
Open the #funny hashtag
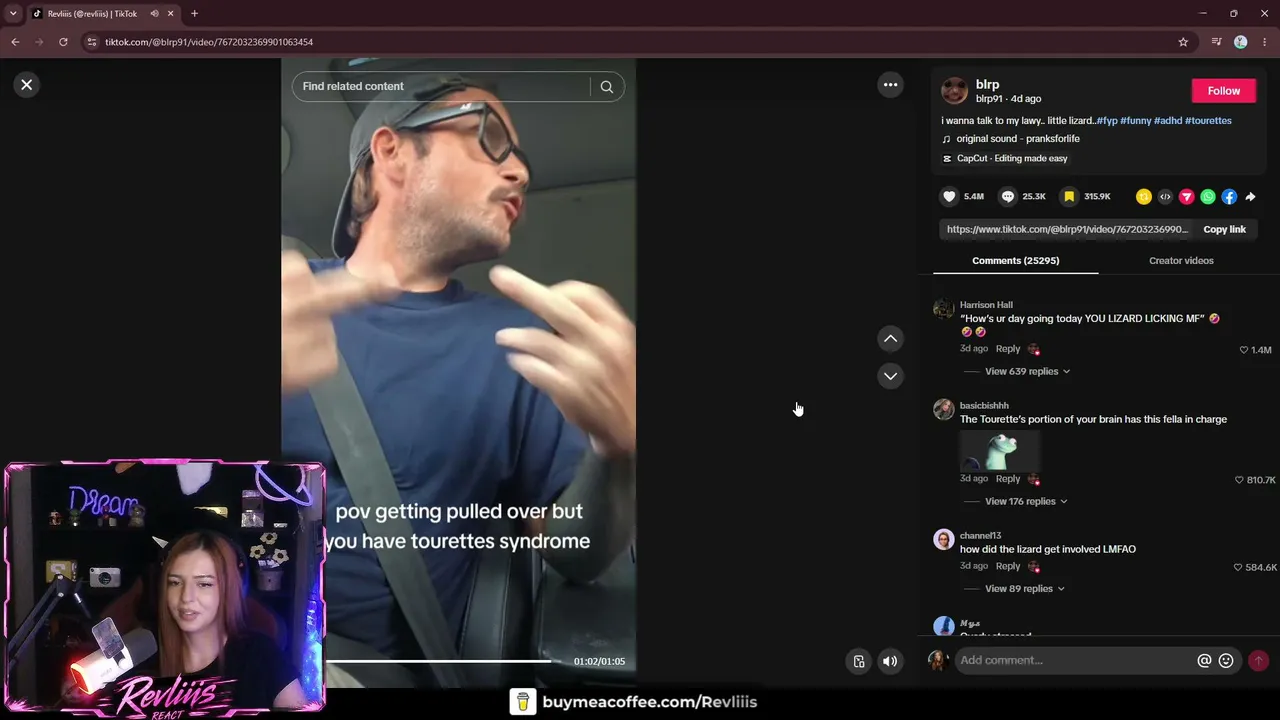(x=1136, y=121)
